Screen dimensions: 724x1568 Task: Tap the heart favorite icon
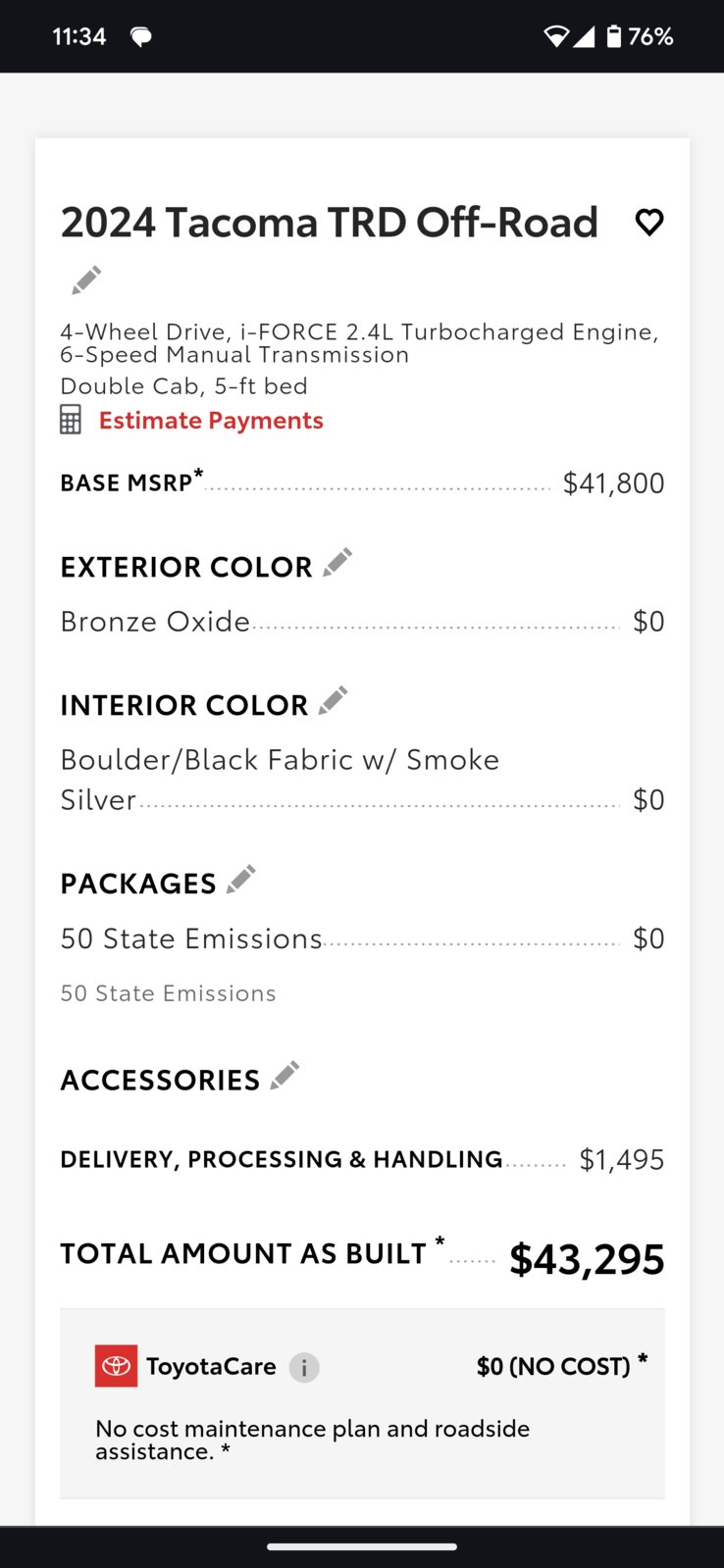pos(649,223)
